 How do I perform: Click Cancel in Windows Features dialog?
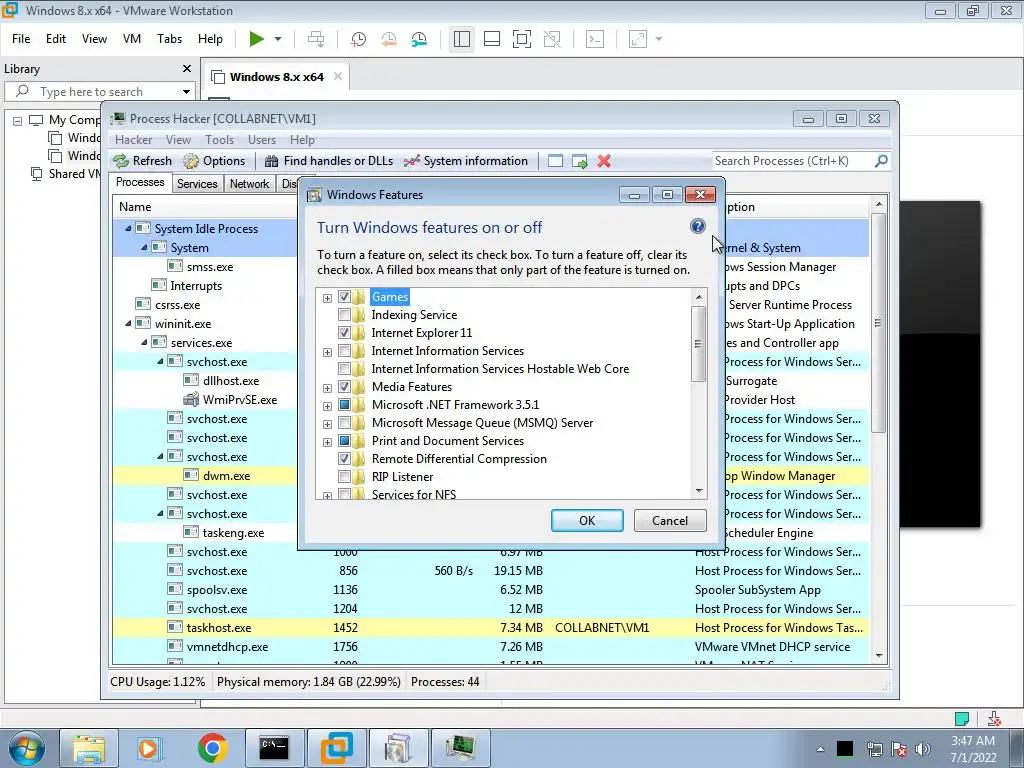coord(670,520)
